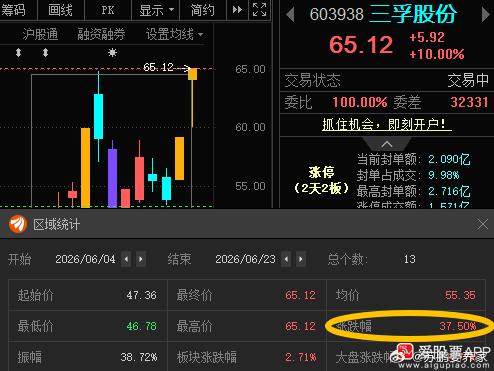Click the first up-down arrow marker
The image size is (494, 371).
[18, 53]
